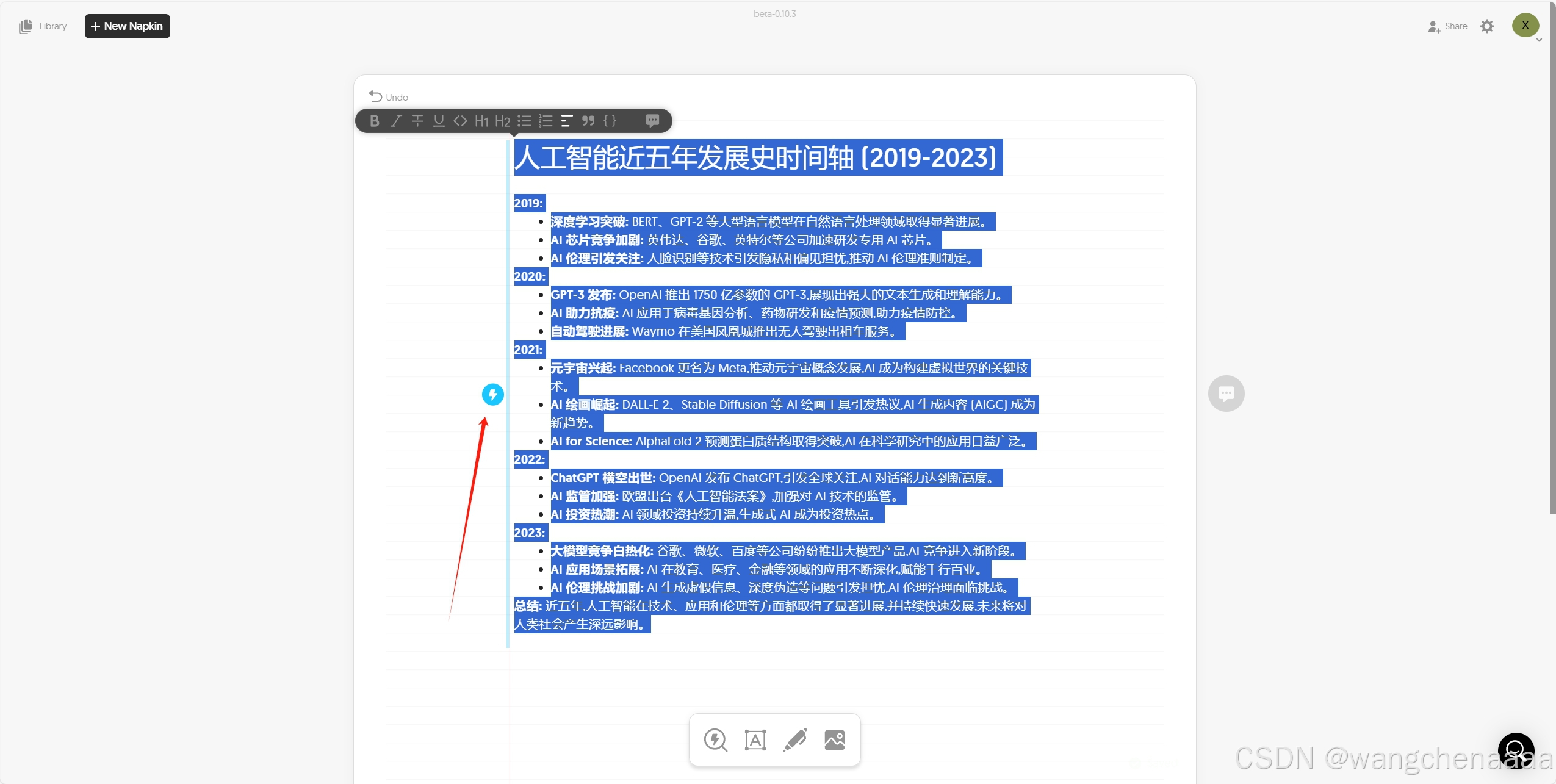Click the Undo button
The height and width of the screenshot is (784, 1556).
[389, 97]
